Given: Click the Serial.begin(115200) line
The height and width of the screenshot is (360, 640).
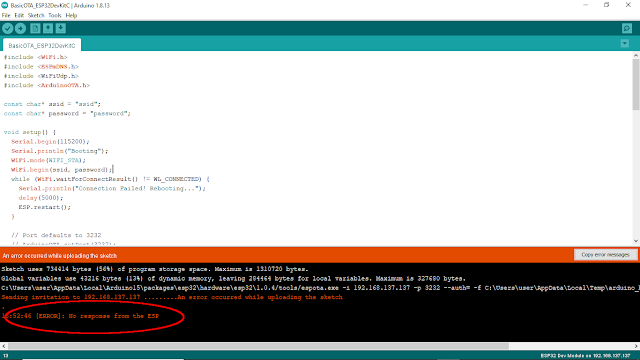Looking at the screenshot, I should (50, 142).
